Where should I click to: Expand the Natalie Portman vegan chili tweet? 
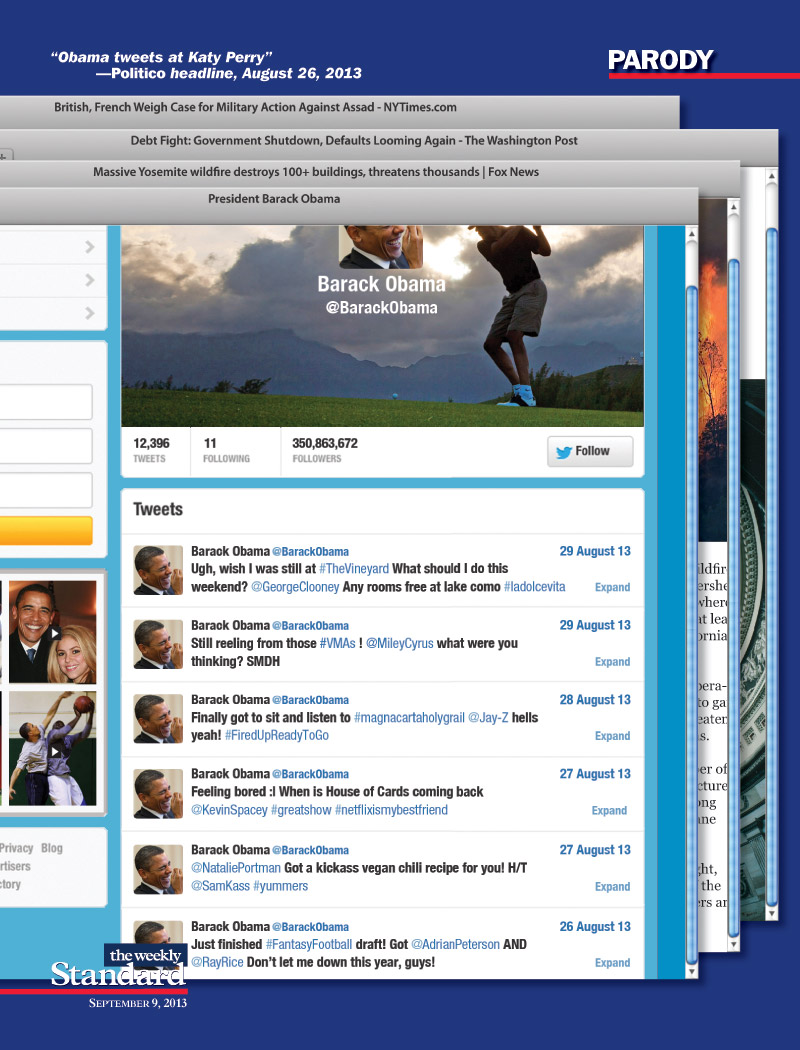coord(612,886)
